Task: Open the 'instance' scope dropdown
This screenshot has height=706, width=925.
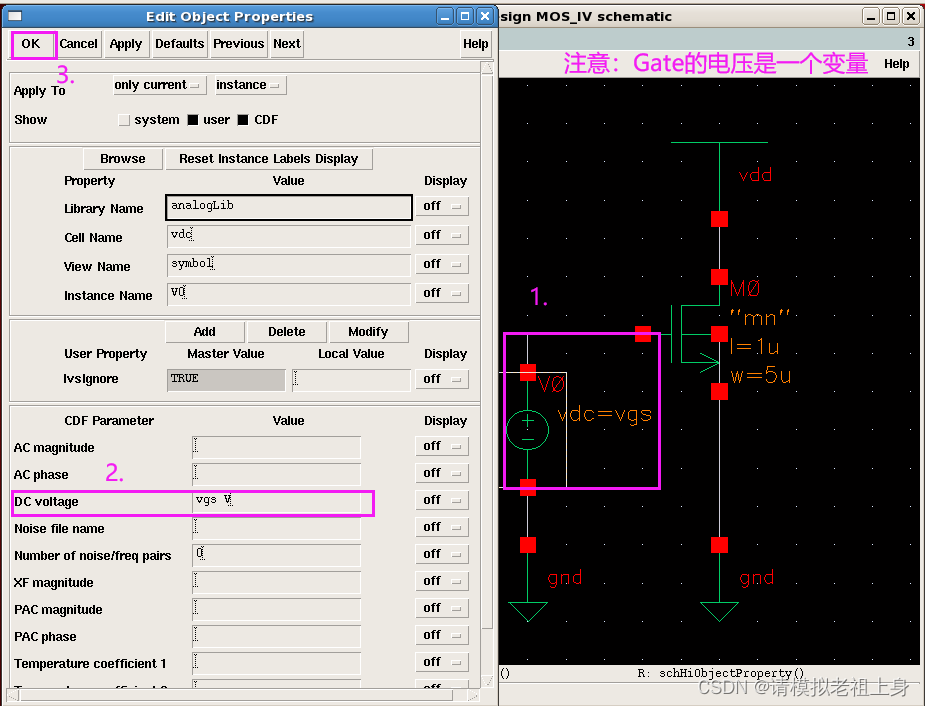Action: tap(248, 85)
